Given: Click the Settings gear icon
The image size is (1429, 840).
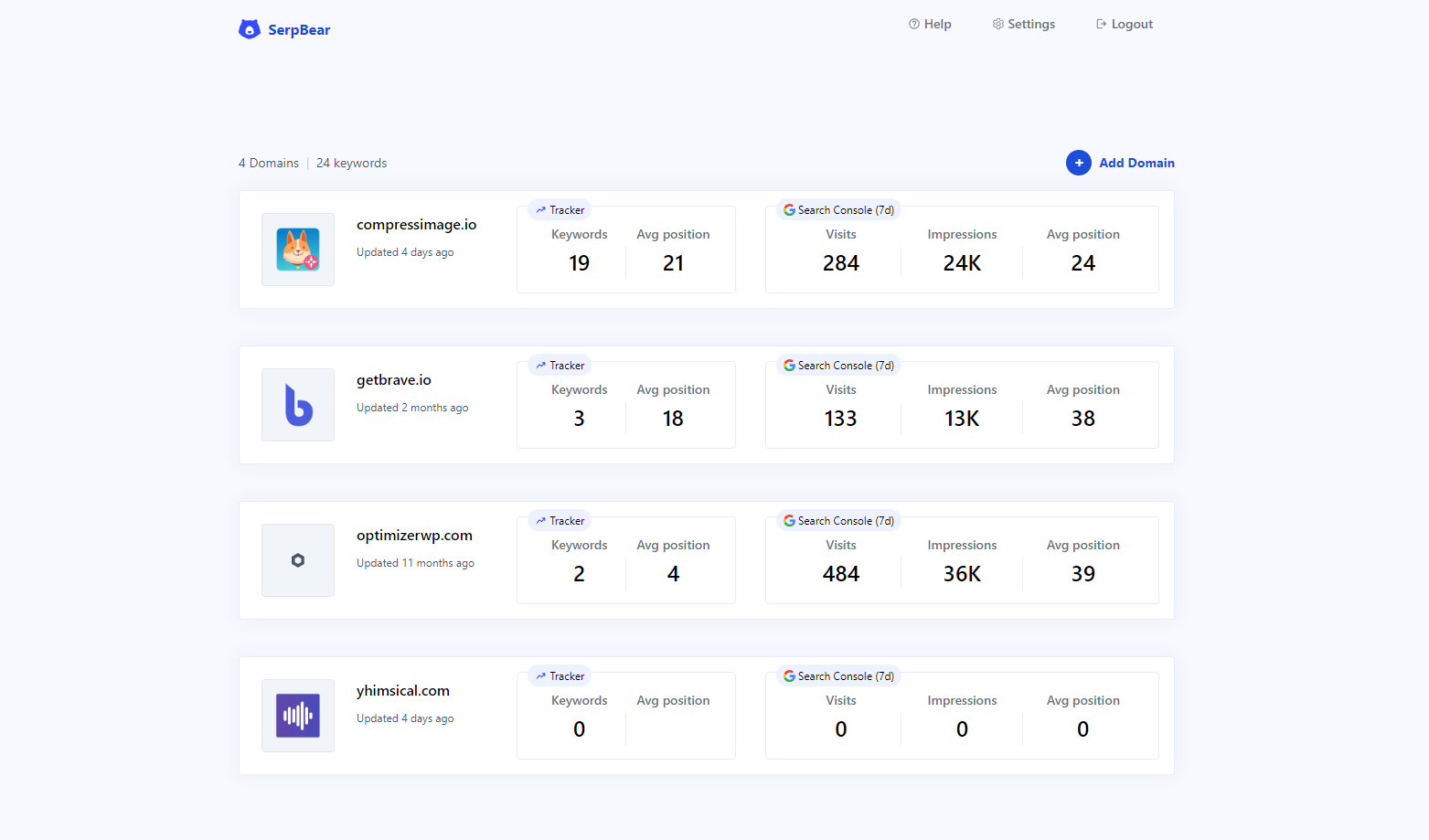Looking at the screenshot, I should click(997, 24).
